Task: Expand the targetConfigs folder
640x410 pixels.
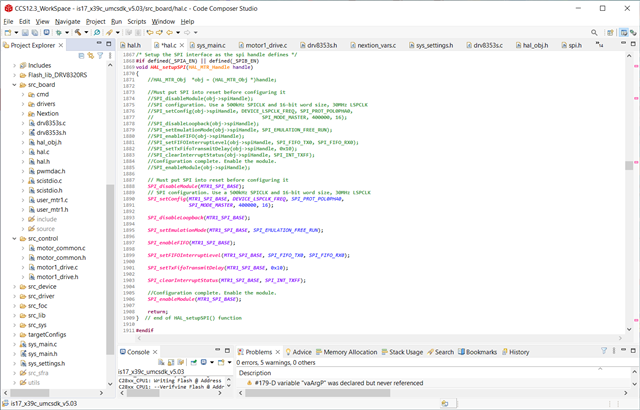Action: coord(14,335)
